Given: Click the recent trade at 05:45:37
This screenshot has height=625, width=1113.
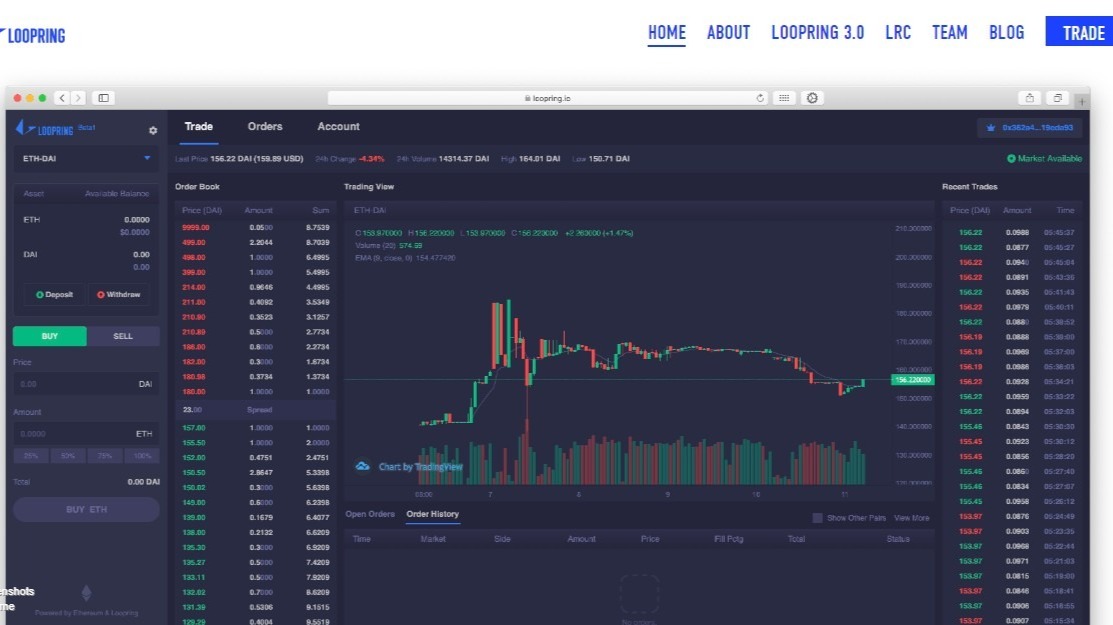Looking at the screenshot, I should [1015, 233].
